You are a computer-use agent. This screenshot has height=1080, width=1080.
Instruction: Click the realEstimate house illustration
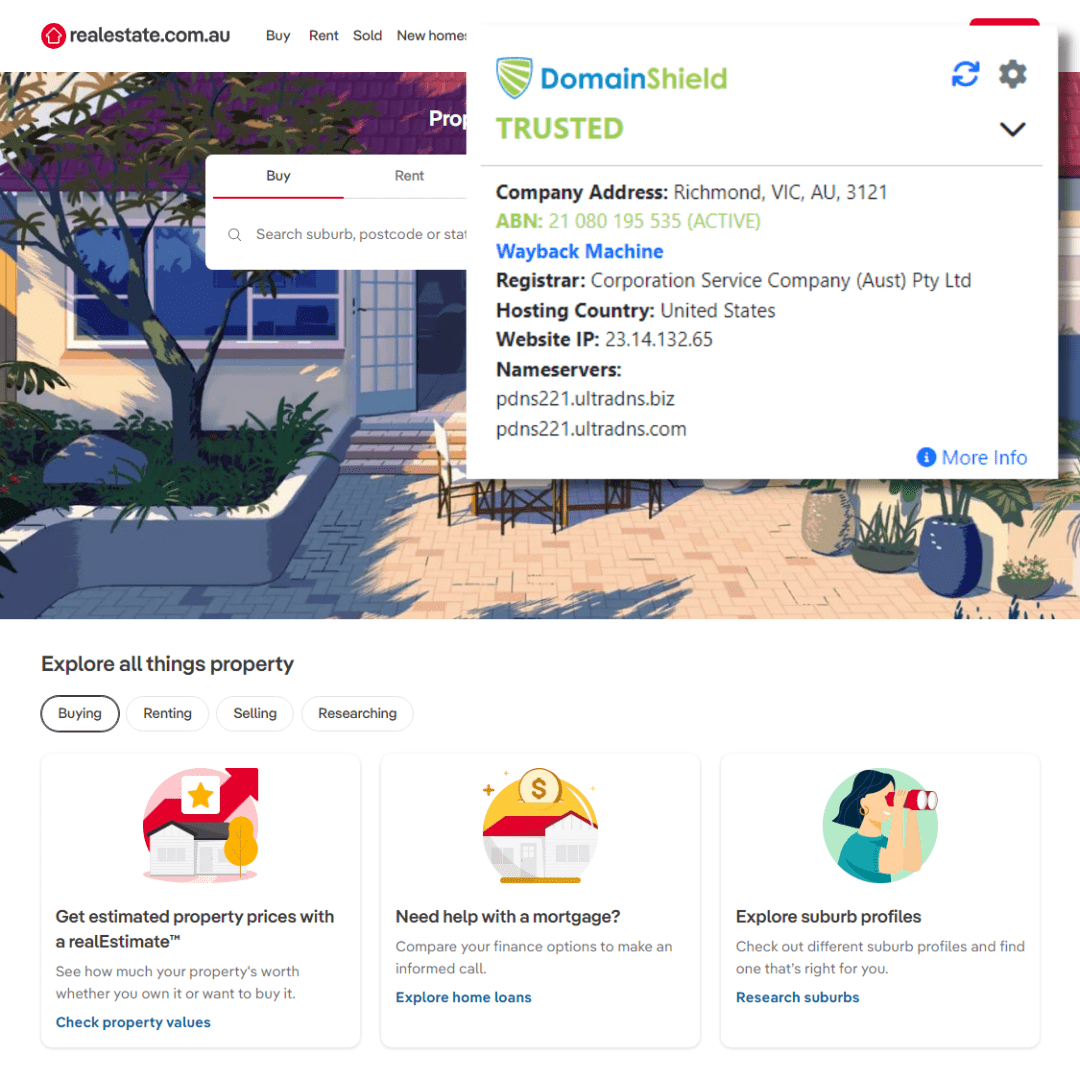[200, 824]
